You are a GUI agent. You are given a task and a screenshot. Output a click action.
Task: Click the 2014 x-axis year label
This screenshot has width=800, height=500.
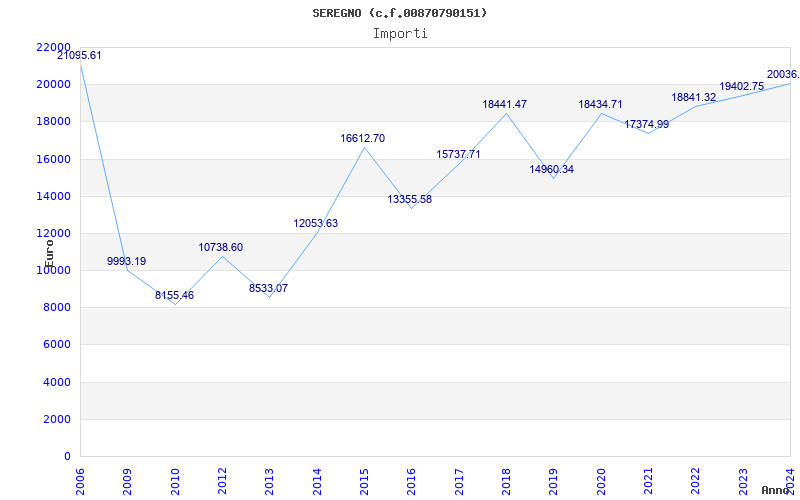tap(317, 481)
